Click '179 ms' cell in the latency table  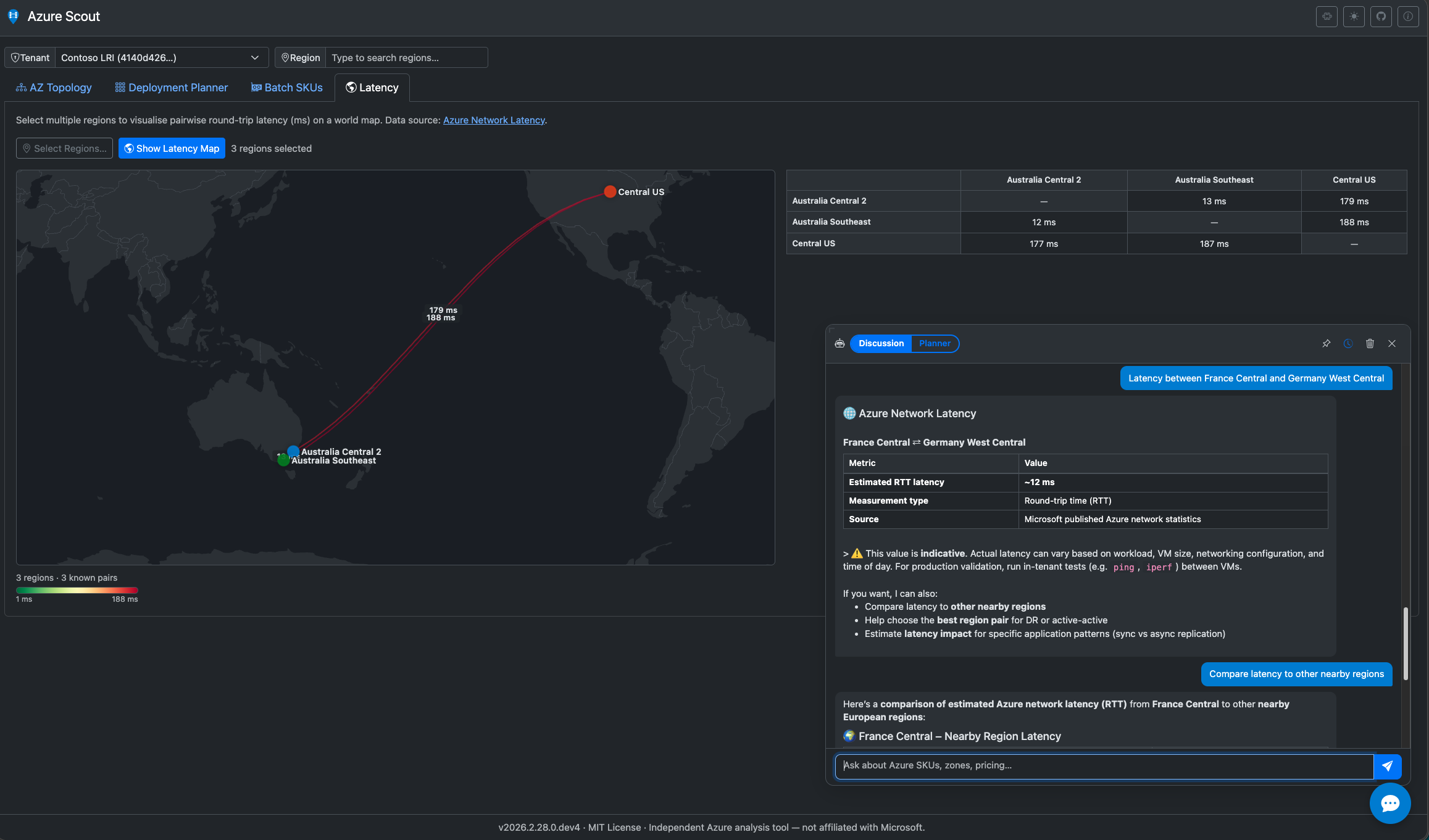pos(1354,201)
